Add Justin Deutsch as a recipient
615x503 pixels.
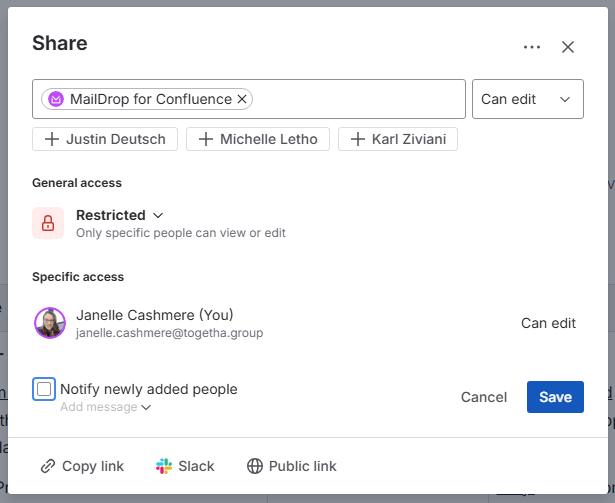coord(106,139)
